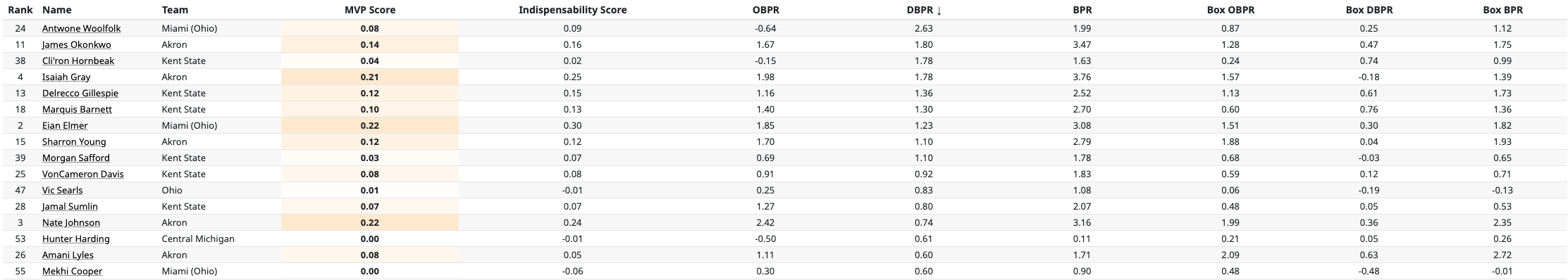The width and height of the screenshot is (1568, 280).
Task: Click the OBPR column header
Action: 765,10
